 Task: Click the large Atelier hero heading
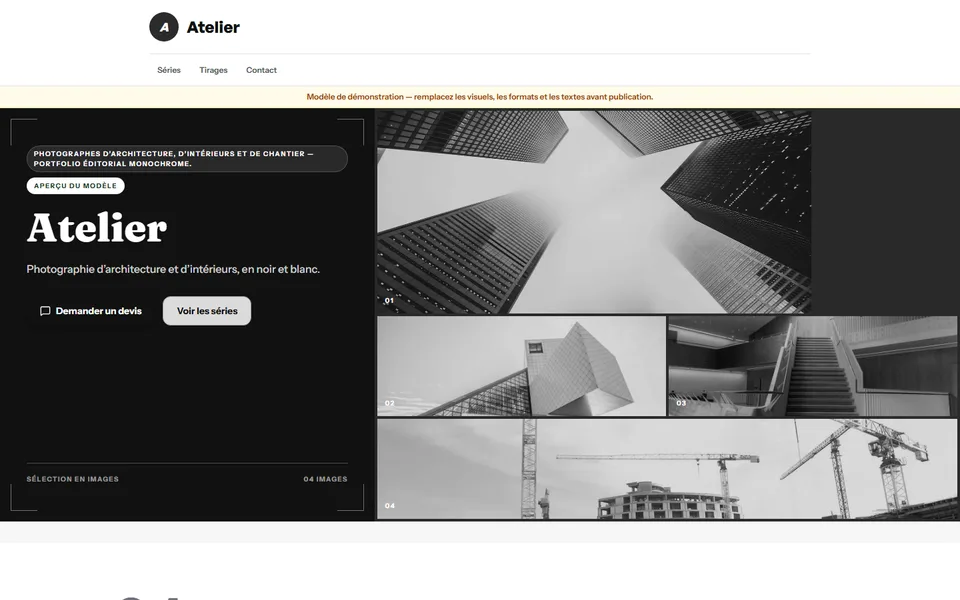point(97,228)
